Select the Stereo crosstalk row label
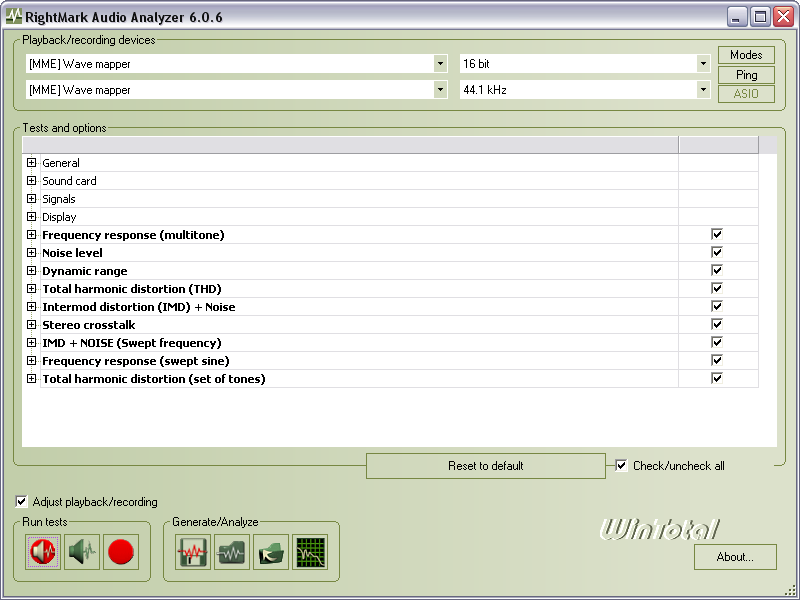 (x=89, y=324)
